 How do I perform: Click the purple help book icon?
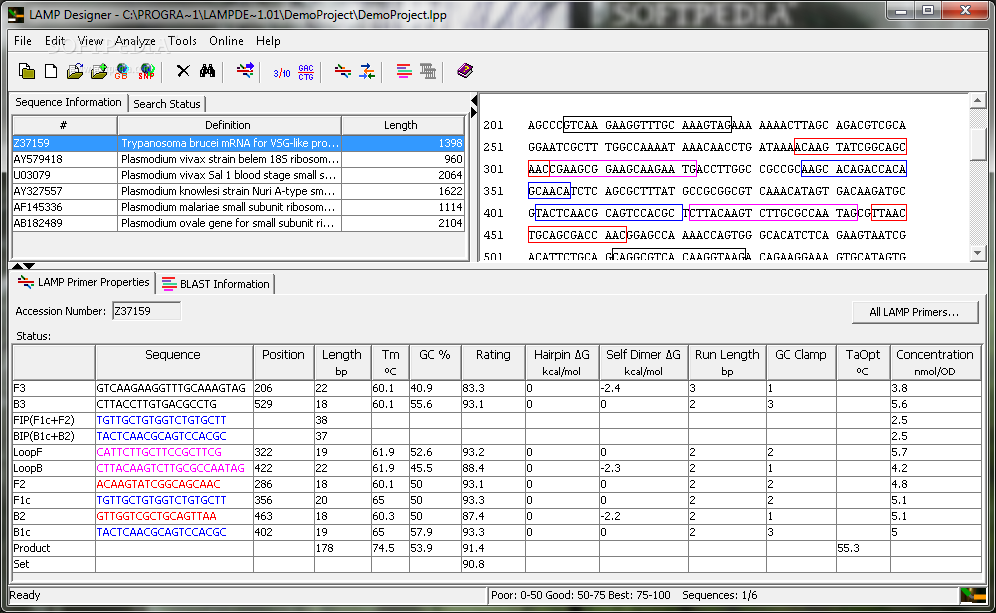point(465,71)
